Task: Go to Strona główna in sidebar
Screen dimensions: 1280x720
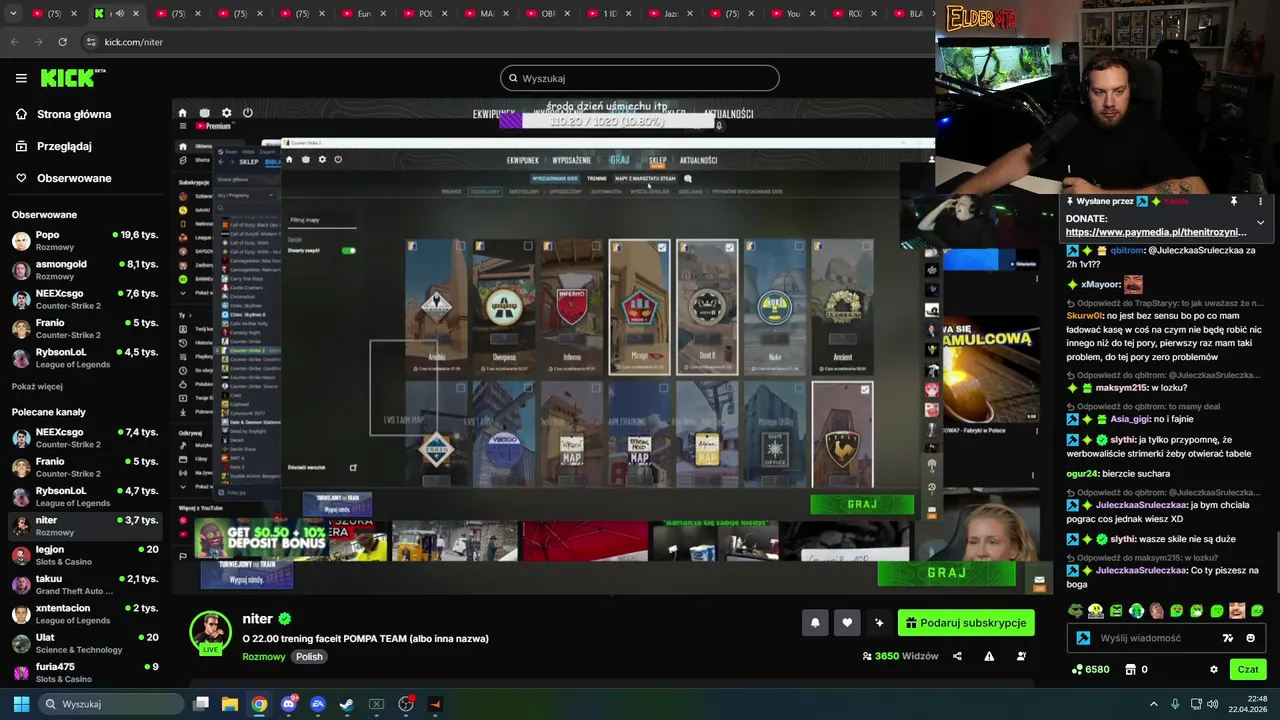Action: click(74, 114)
